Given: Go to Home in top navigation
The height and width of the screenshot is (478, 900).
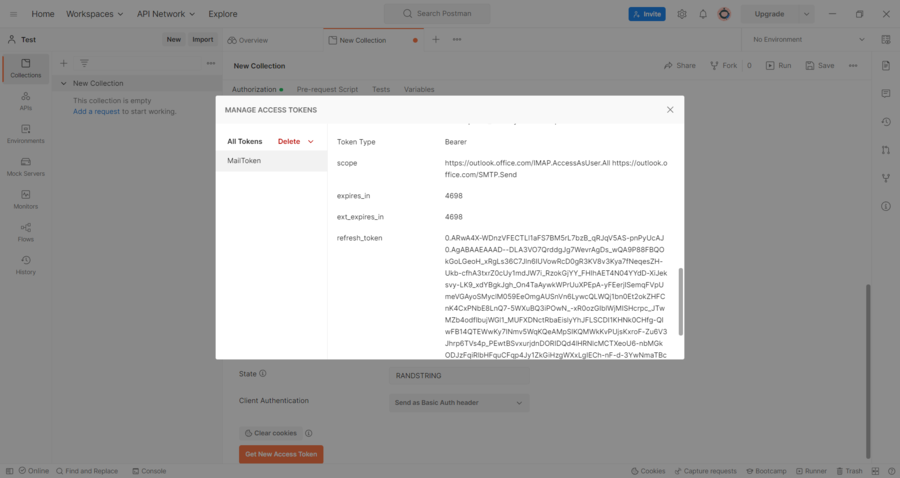Looking at the screenshot, I should pyautogui.click(x=42, y=14).
